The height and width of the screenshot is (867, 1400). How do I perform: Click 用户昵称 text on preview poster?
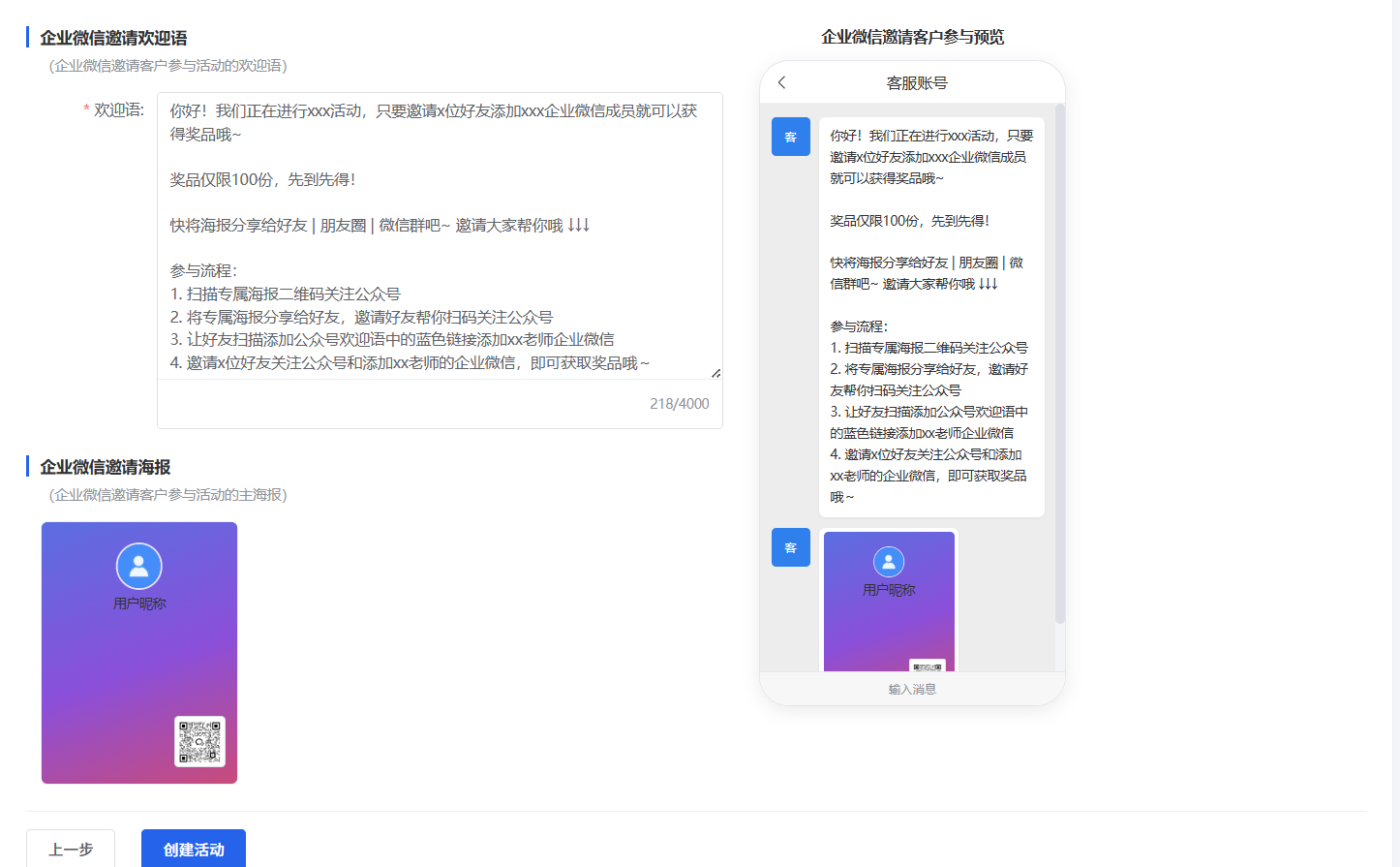pos(889,590)
